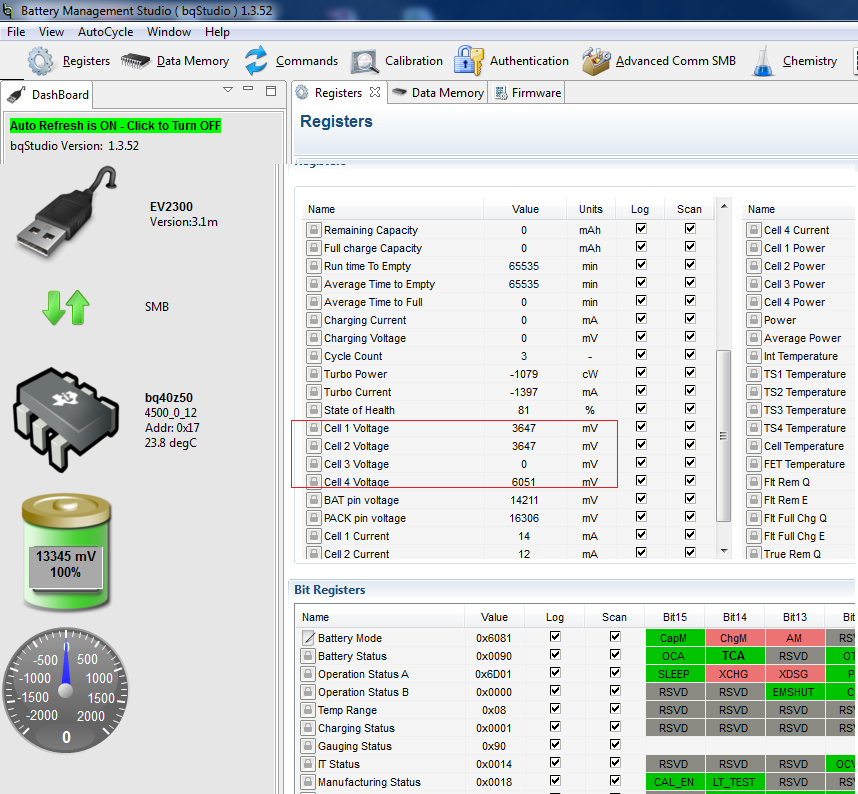Click the TCA bit in Battery Status
This screenshot has height=794, width=858.
click(x=733, y=656)
